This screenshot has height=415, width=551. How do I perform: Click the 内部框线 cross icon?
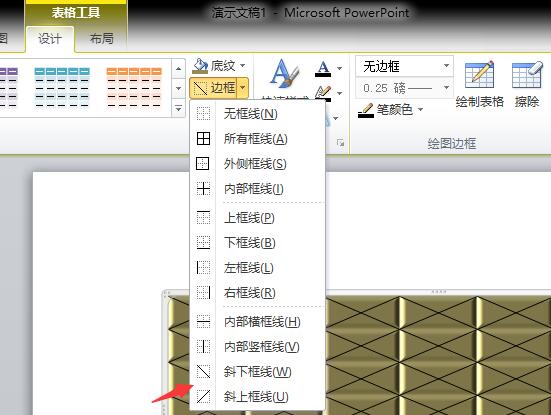coord(203,189)
